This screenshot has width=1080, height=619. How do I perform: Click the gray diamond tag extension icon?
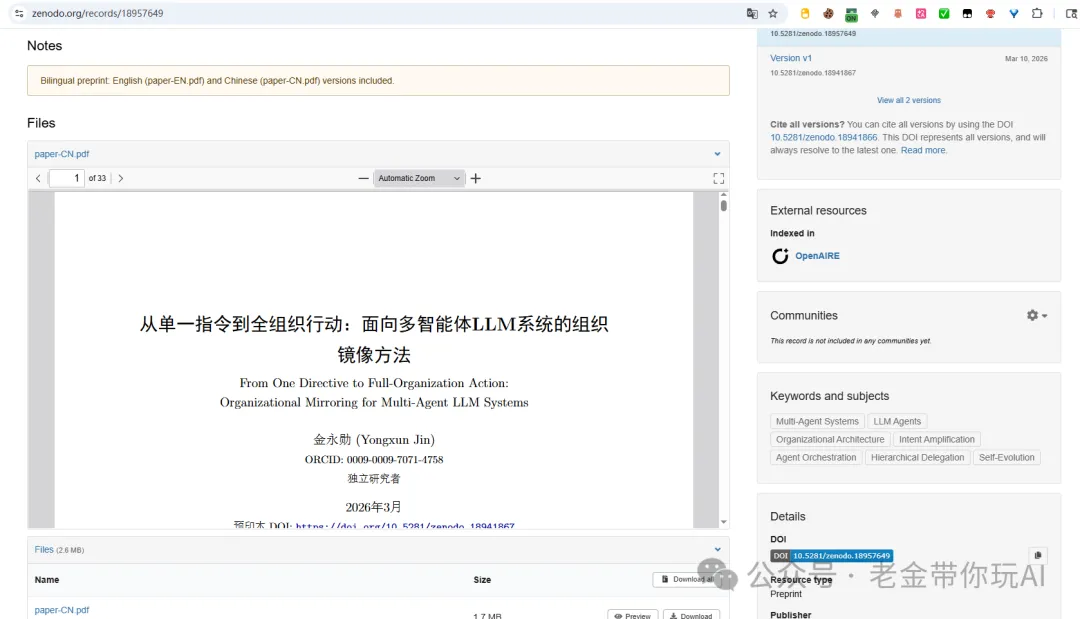click(875, 13)
